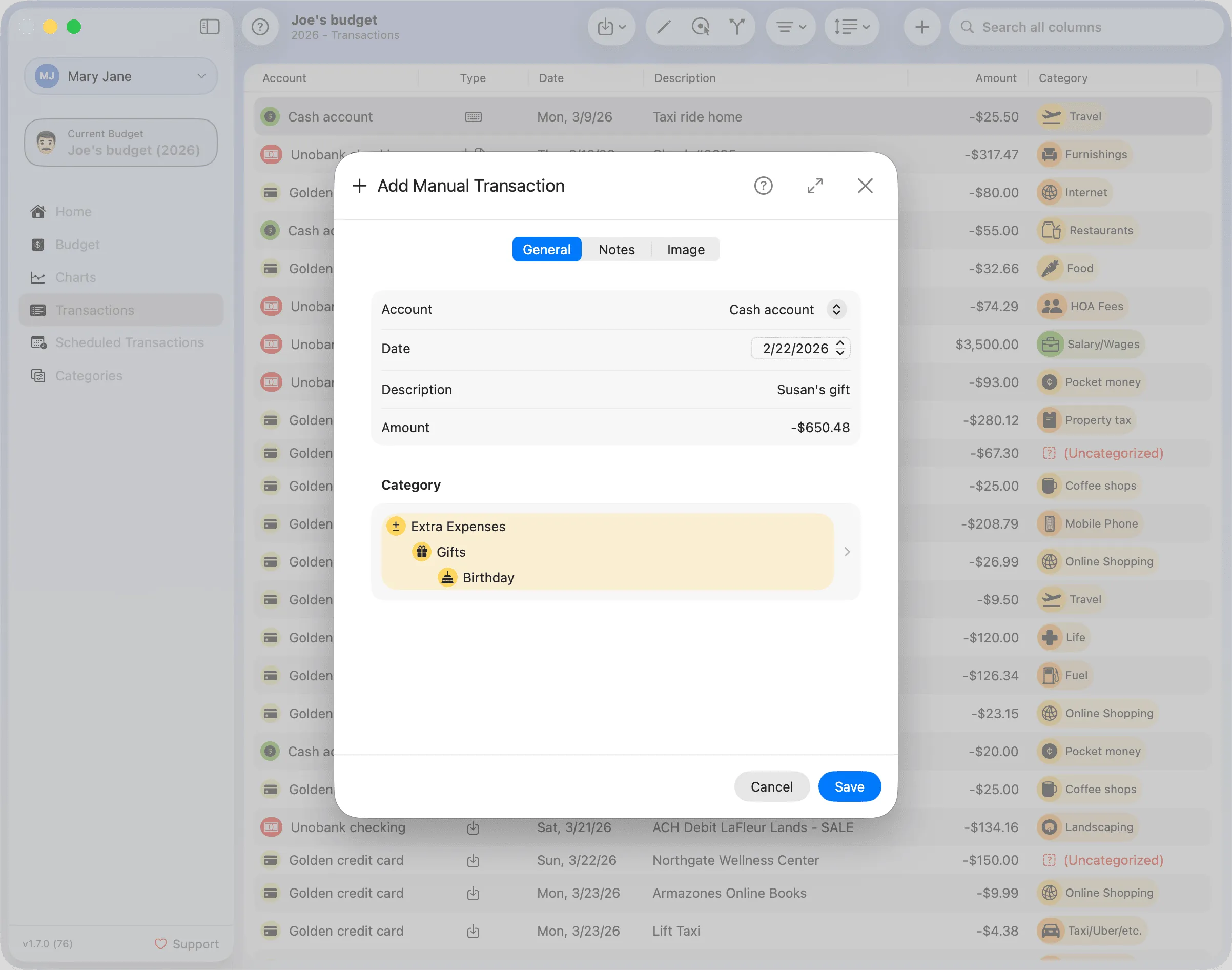Click the Landscaping category icon

click(1049, 827)
